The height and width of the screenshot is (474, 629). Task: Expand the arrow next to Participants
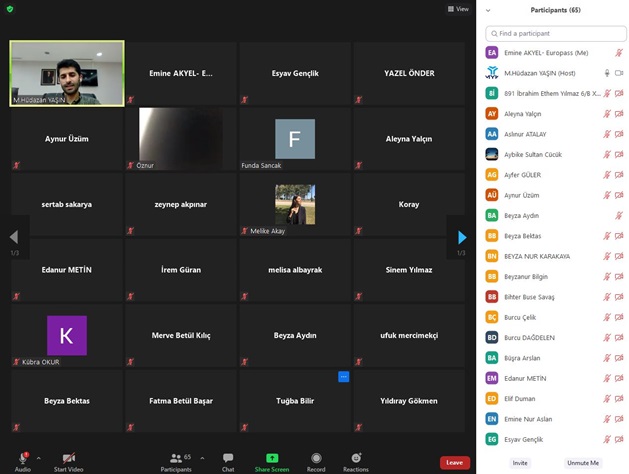tap(202, 458)
